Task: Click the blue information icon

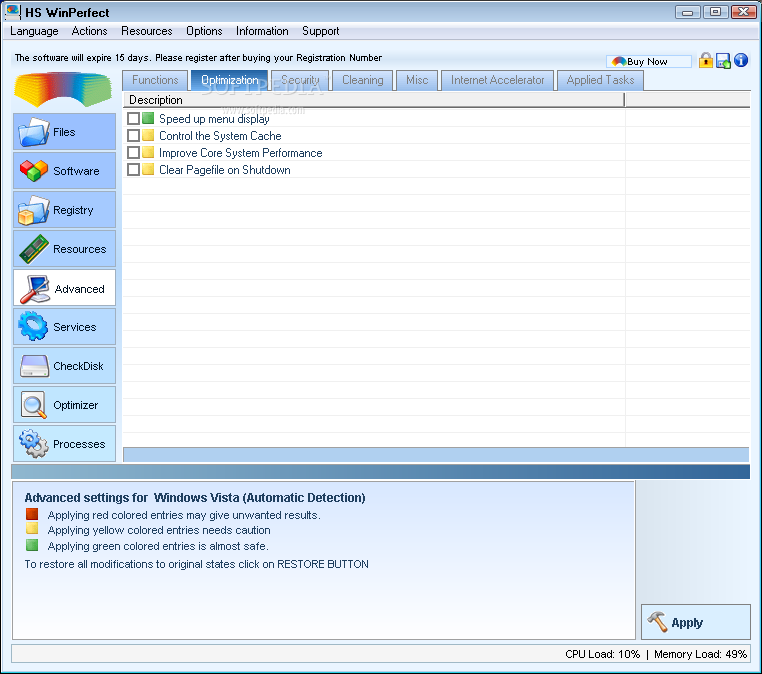Action: (741, 60)
